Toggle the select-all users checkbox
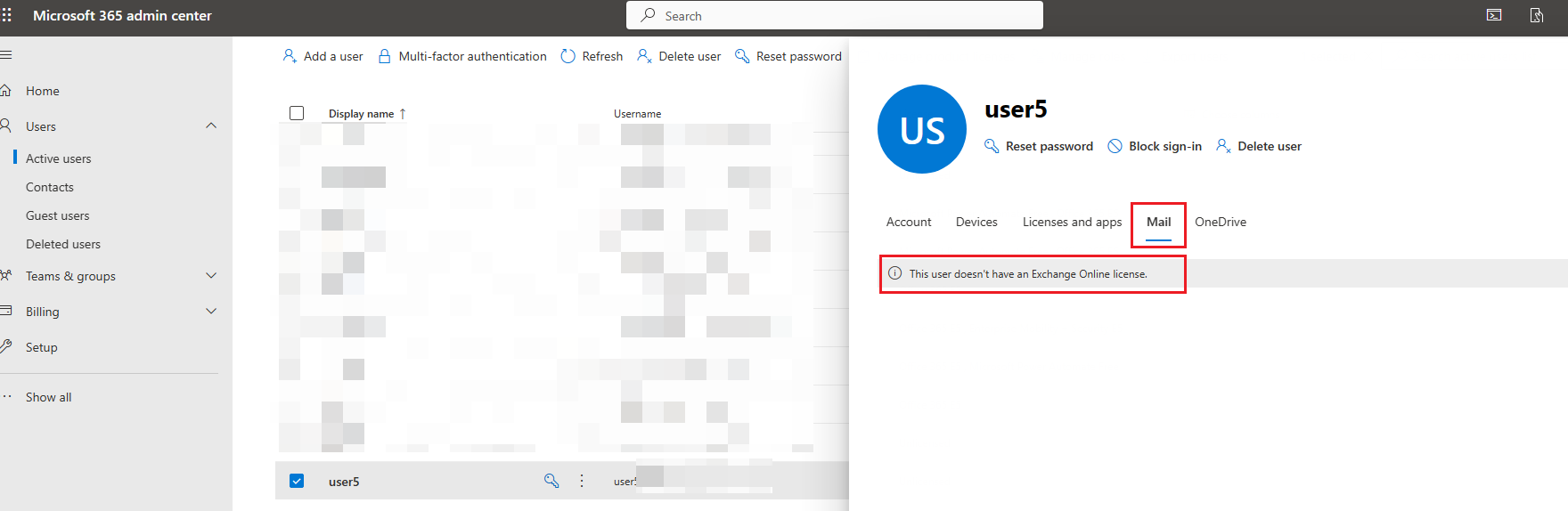 tap(297, 113)
